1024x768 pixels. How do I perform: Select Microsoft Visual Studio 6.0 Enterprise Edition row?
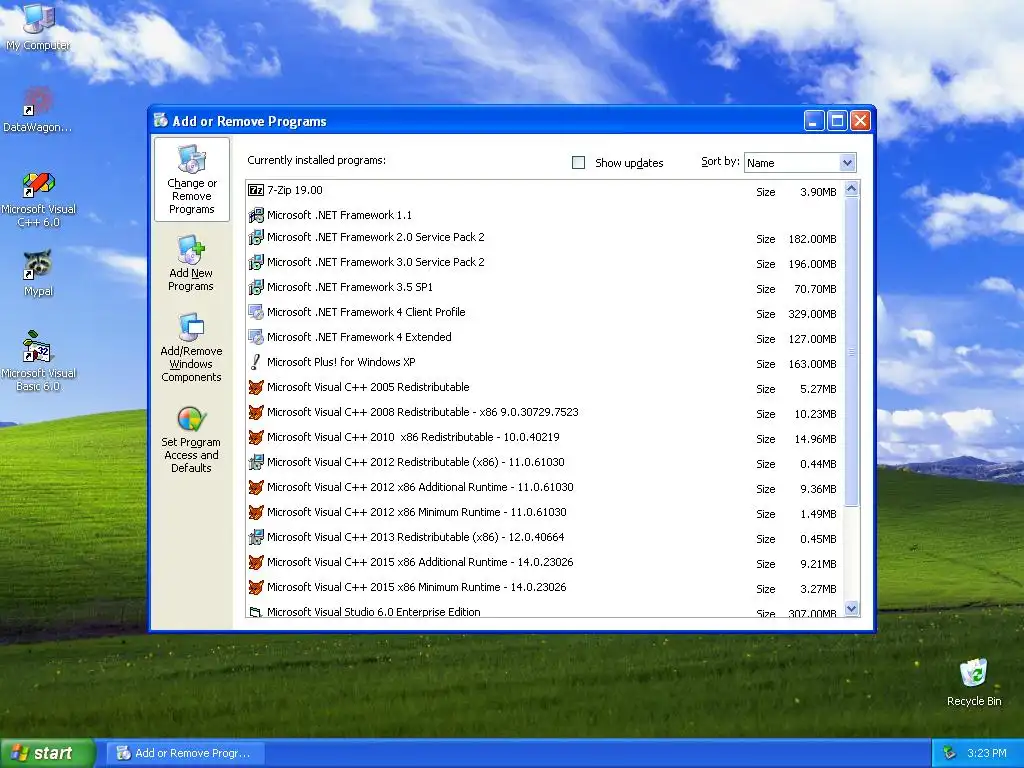click(545, 612)
